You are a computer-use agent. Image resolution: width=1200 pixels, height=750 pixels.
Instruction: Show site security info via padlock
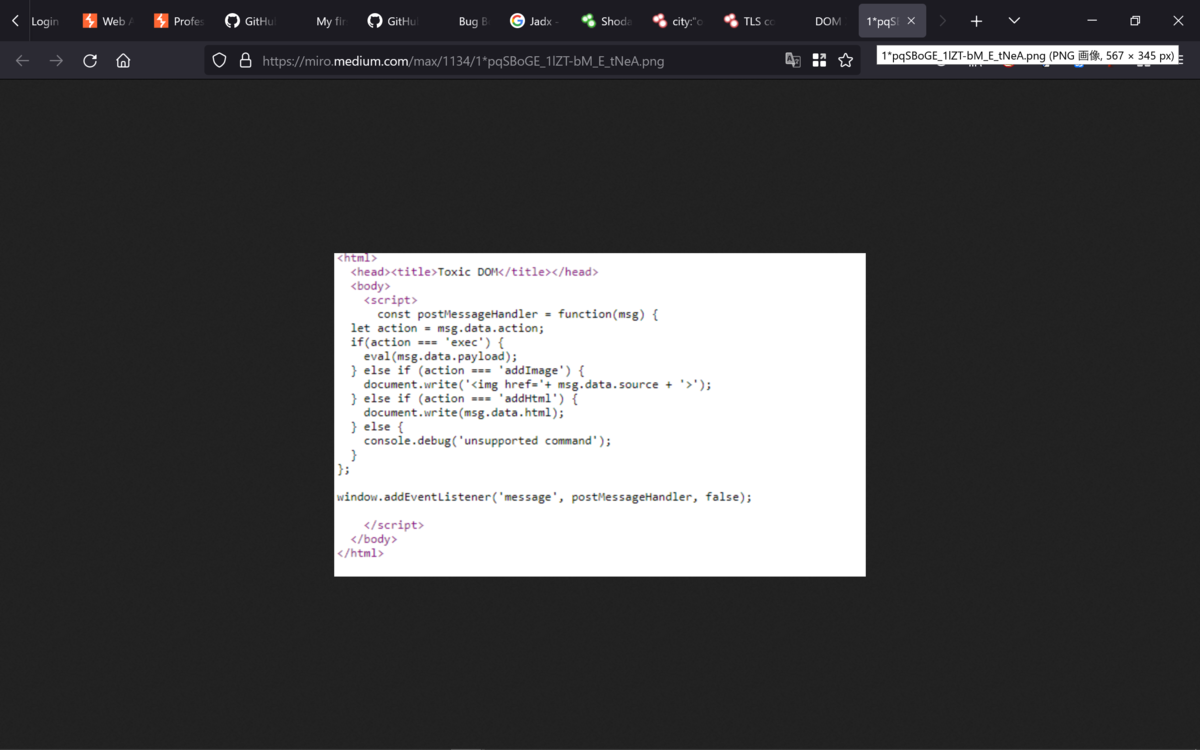point(245,61)
